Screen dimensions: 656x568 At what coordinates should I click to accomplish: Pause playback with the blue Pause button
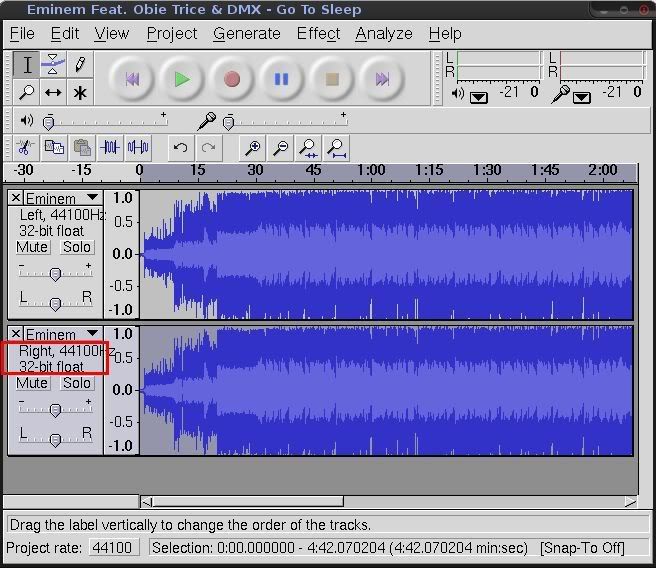[282, 79]
